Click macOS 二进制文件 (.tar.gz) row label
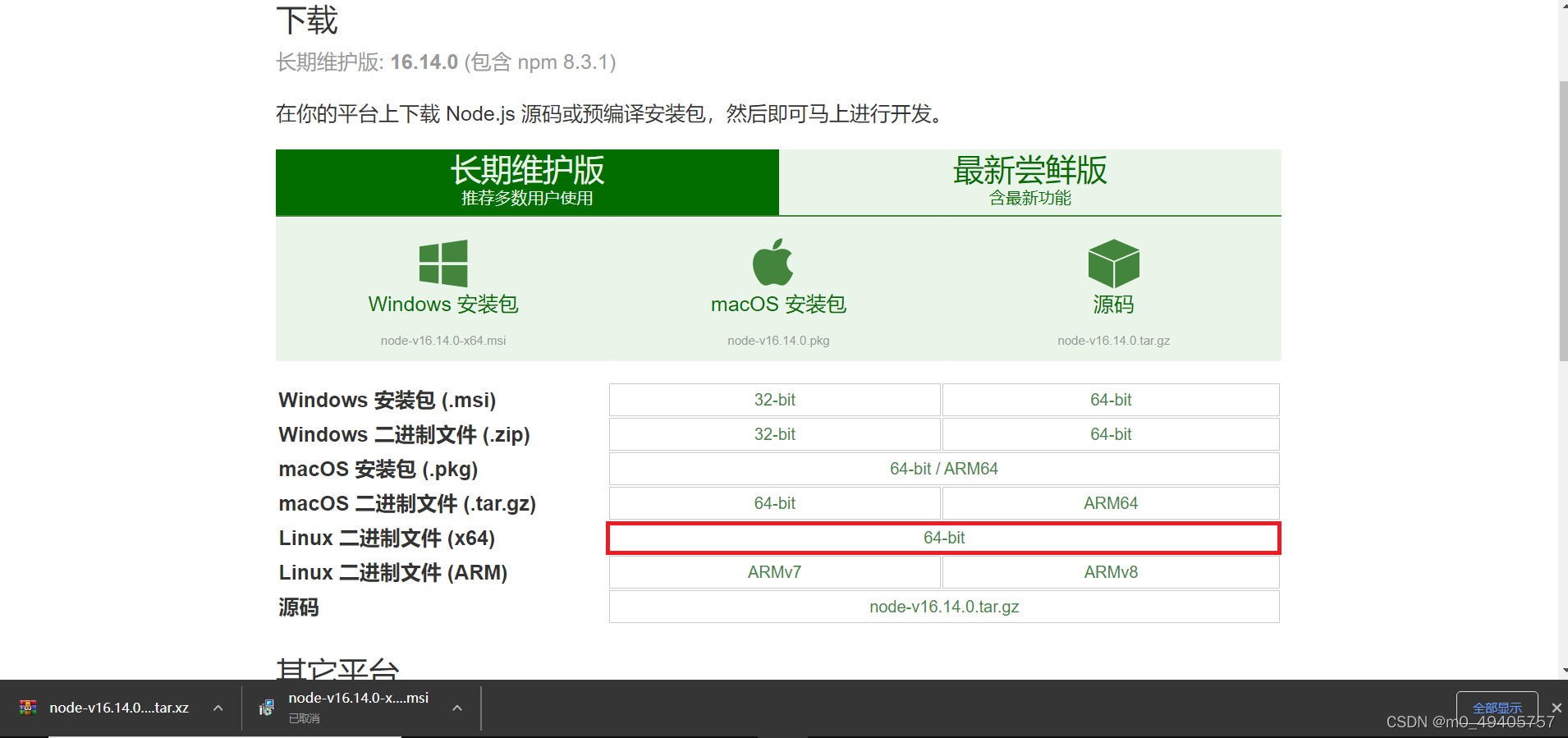 coord(407,504)
